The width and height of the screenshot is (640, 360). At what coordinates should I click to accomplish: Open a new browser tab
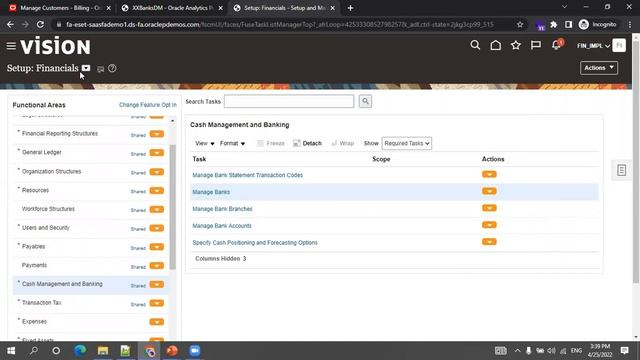point(350,8)
